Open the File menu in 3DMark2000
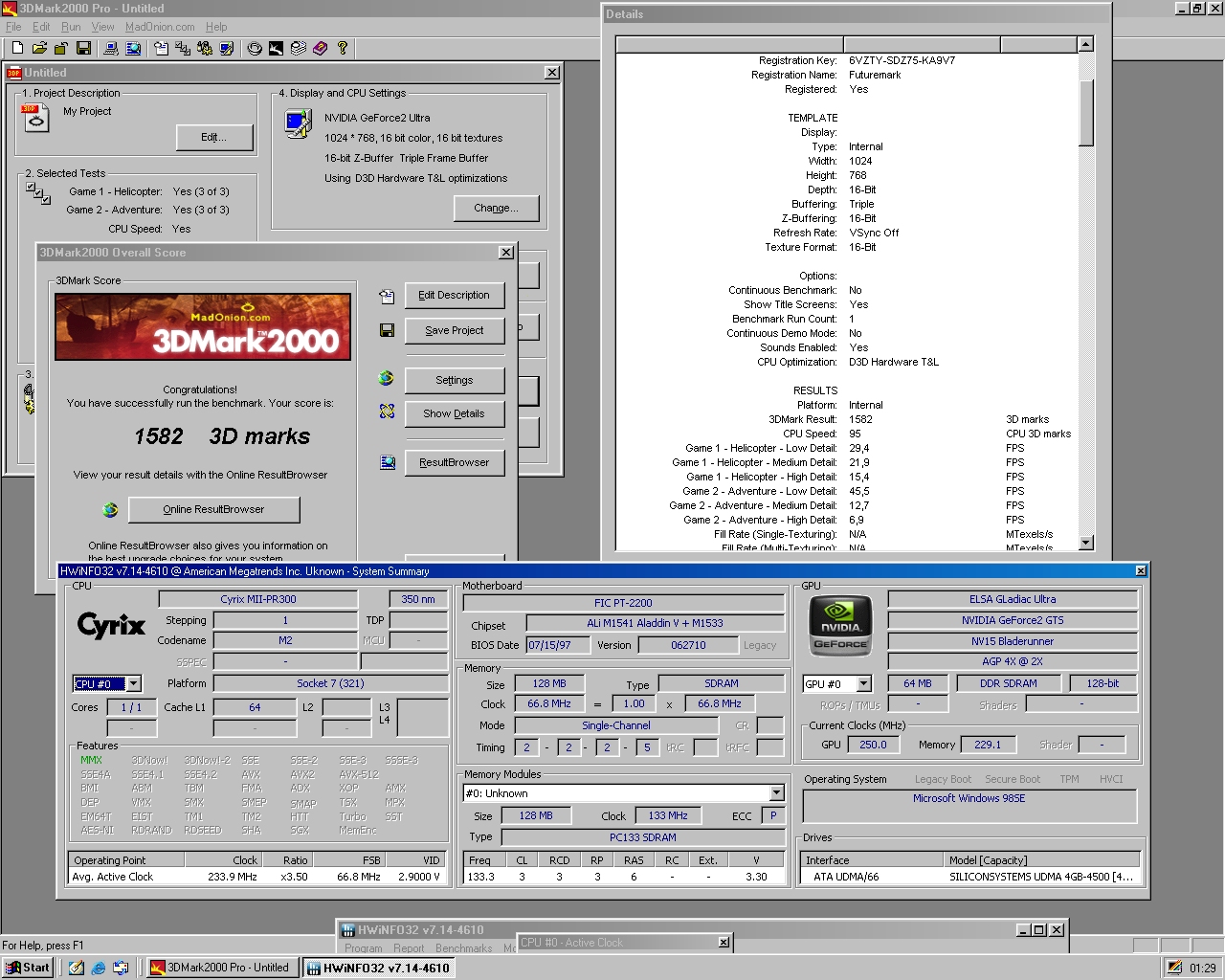The width and height of the screenshot is (1225, 980). (x=13, y=27)
